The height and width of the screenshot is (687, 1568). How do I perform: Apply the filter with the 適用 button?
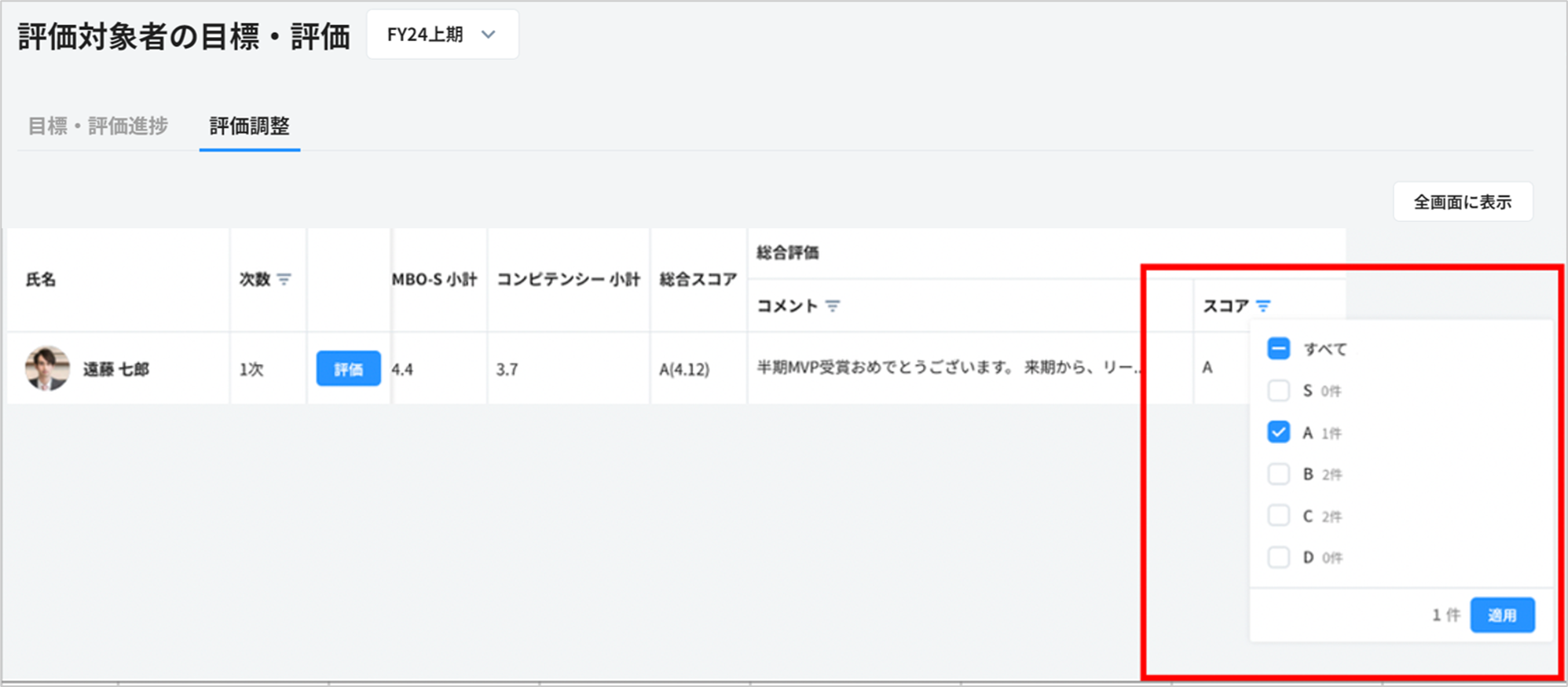(x=1501, y=615)
